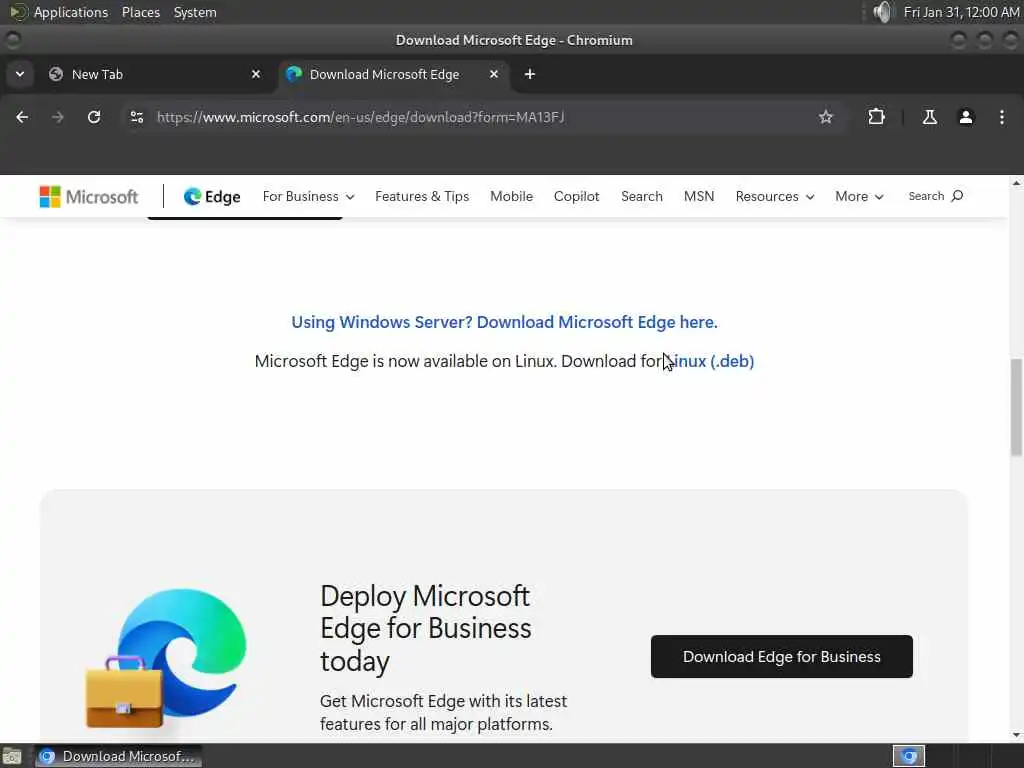The height and width of the screenshot is (768, 1024).
Task: Click the Download Microsof... taskbar window button
Action: click(x=118, y=756)
